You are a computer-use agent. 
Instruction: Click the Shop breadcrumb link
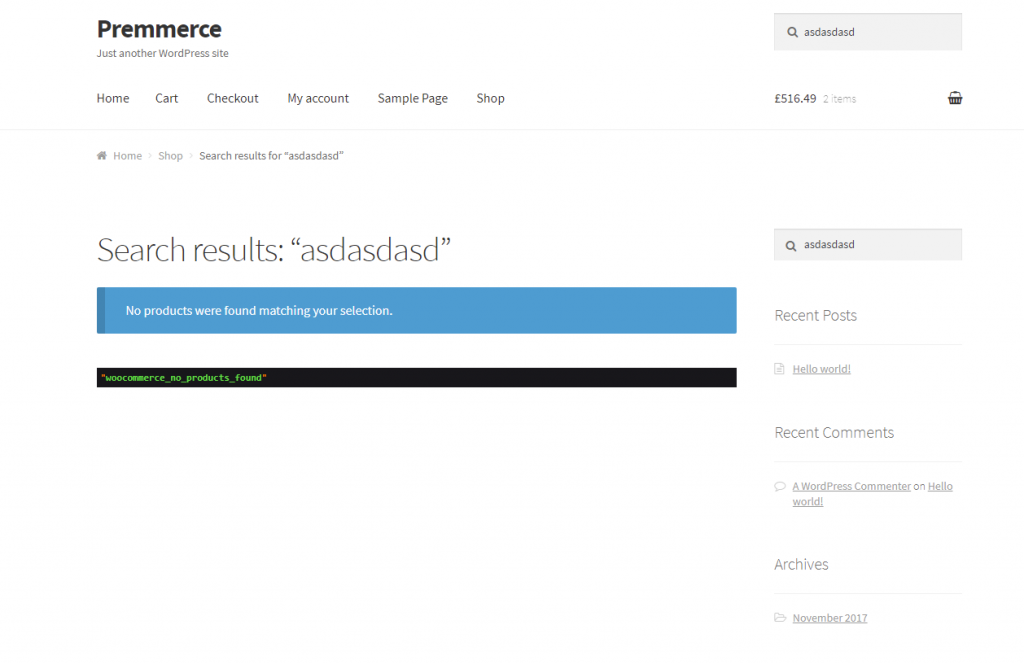coord(170,155)
